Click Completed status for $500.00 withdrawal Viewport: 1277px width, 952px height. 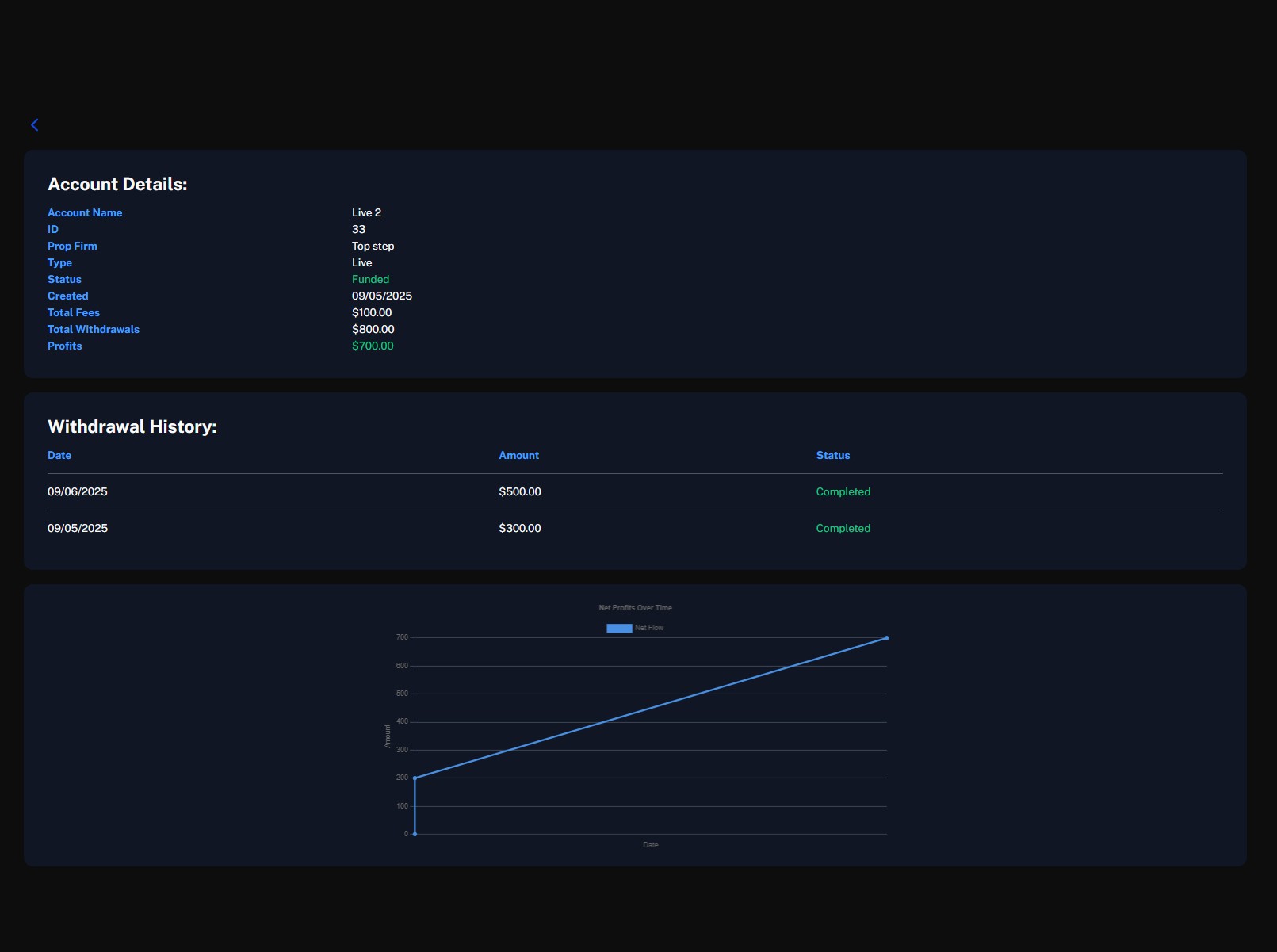(843, 492)
